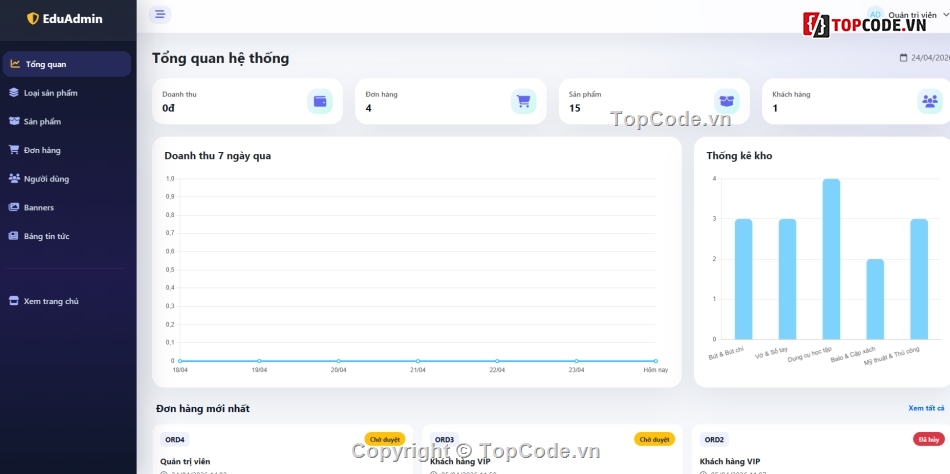Click the 21/04 data point on revenue chart
950x474 pixels.
(418, 361)
